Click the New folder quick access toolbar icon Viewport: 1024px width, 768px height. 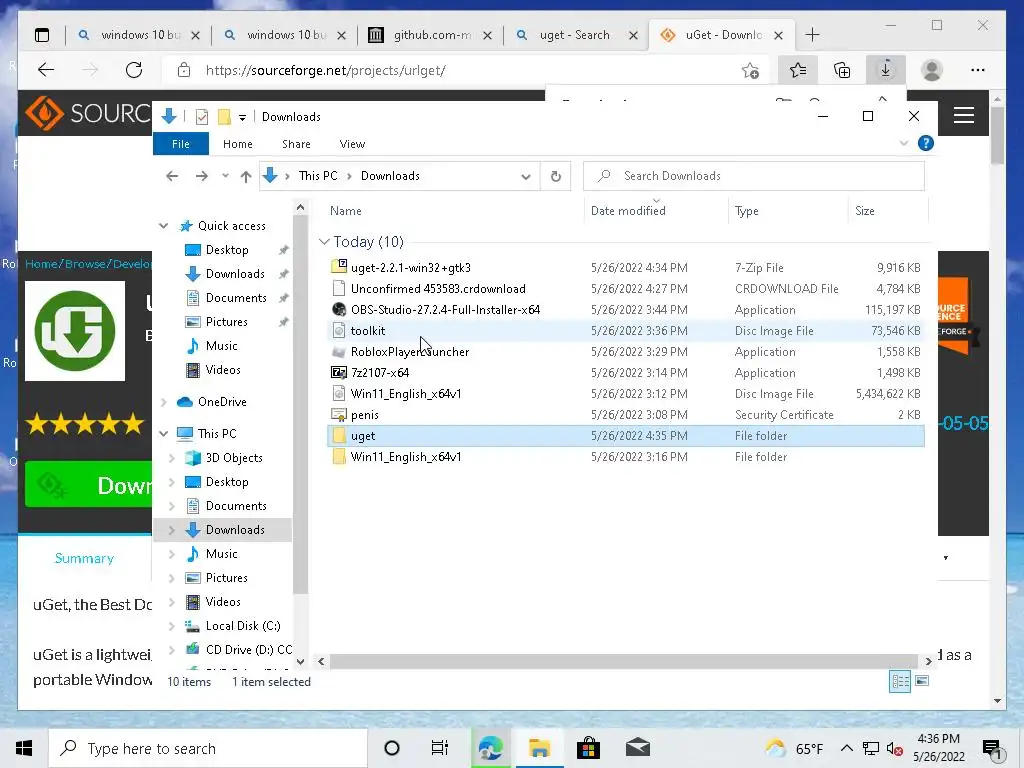[224, 117]
